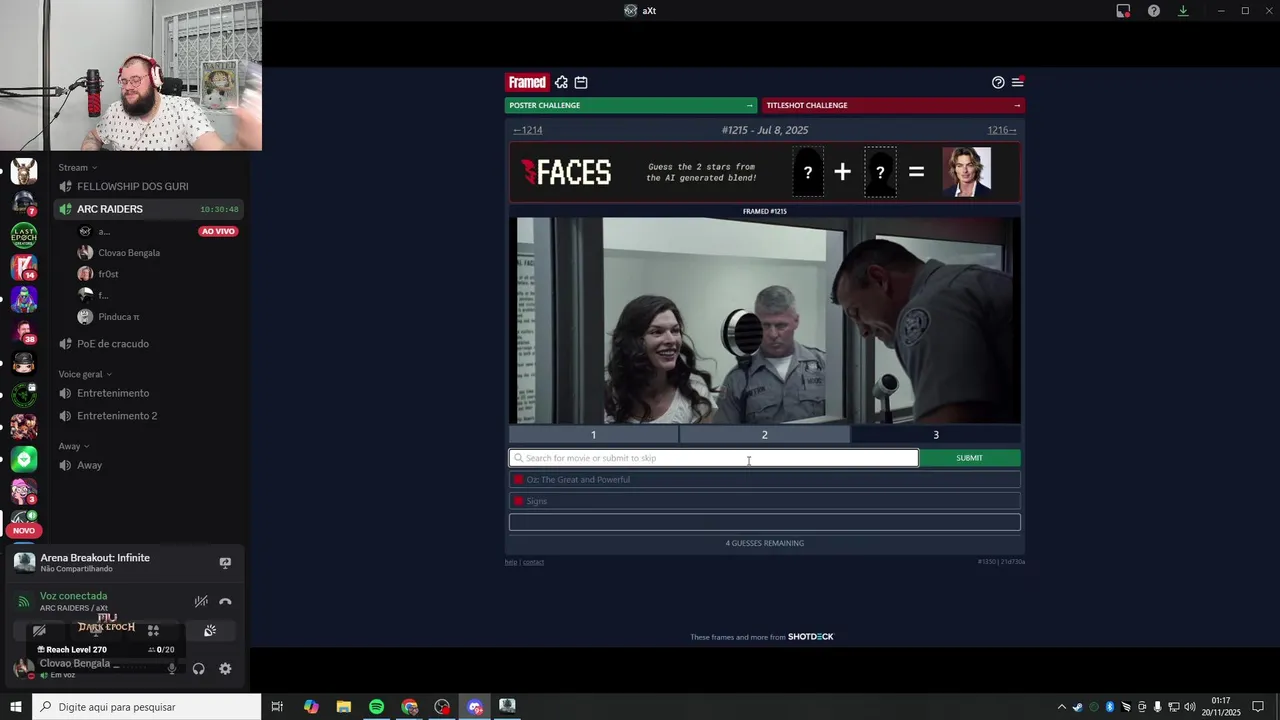Open the download icon in title bar
Viewport: 1280px width, 720px height.
1183,11
